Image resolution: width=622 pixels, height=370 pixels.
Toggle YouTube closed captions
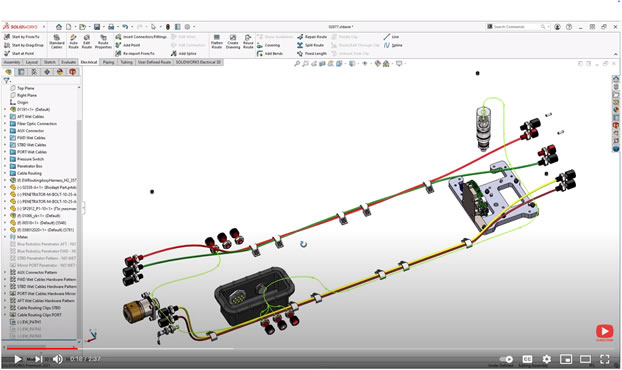(x=527, y=359)
